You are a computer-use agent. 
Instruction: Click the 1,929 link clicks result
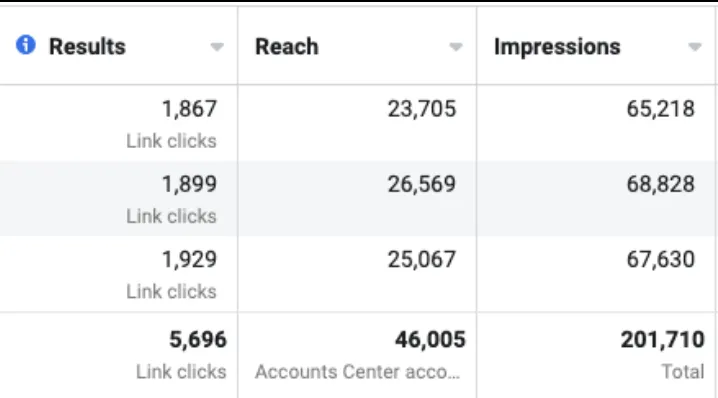tap(189, 259)
